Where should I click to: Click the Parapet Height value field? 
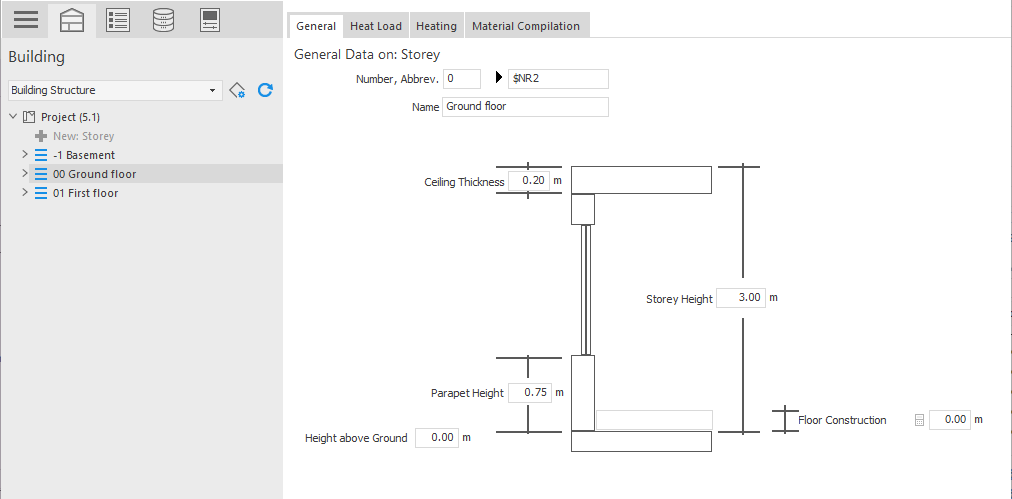click(x=530, y=392)
